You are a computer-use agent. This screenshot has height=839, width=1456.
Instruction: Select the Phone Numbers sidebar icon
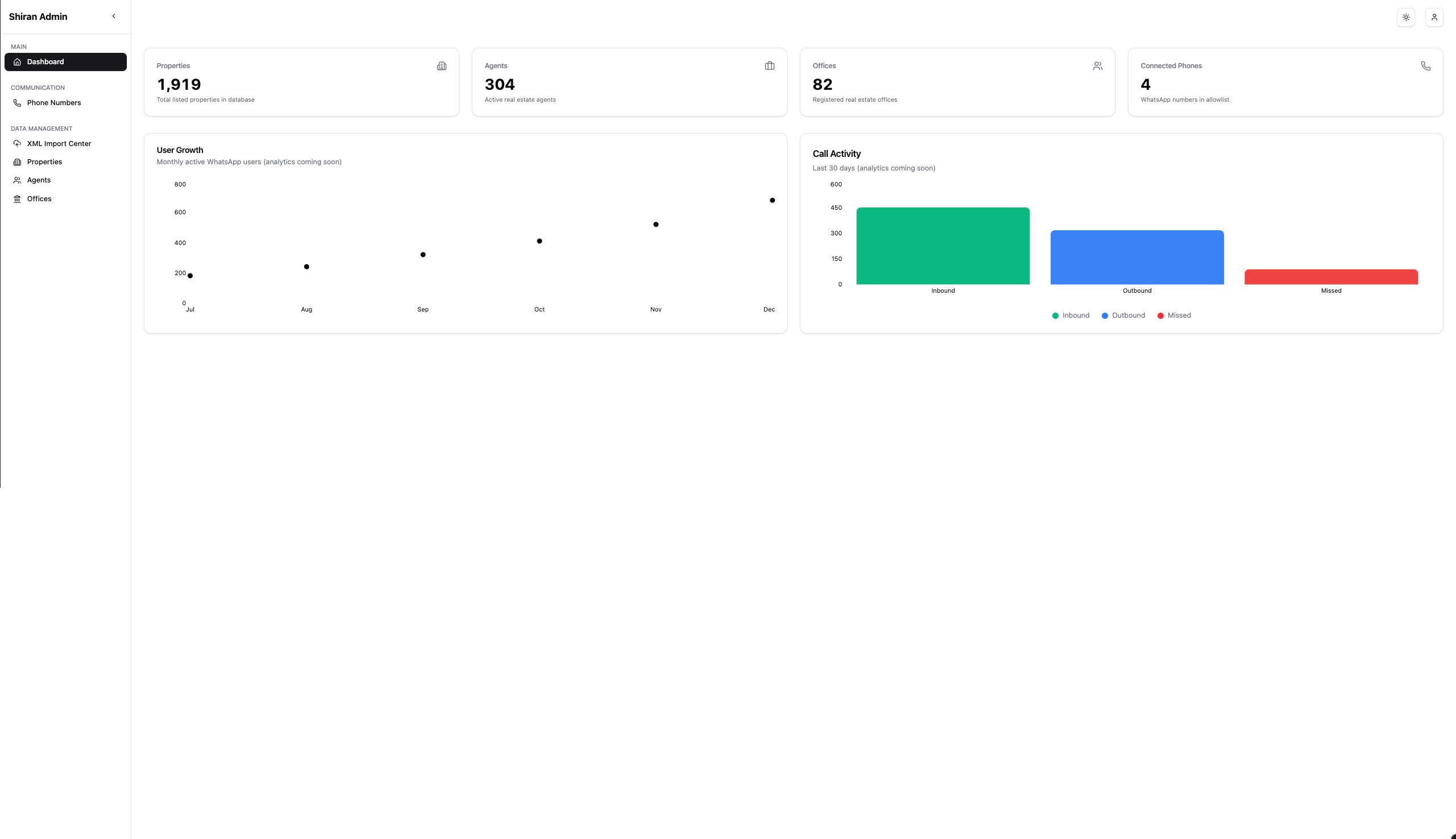click(x=17, y=102)
